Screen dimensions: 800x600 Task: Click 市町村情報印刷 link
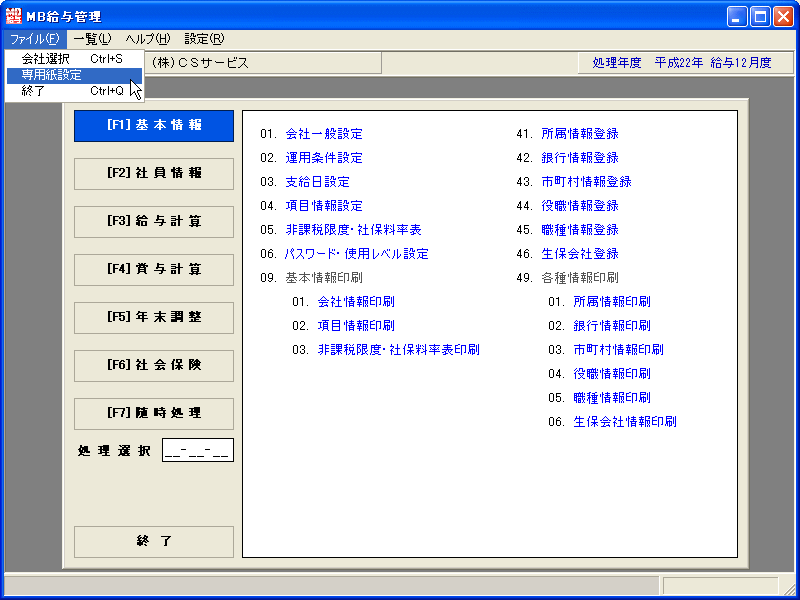click(619, 350)
